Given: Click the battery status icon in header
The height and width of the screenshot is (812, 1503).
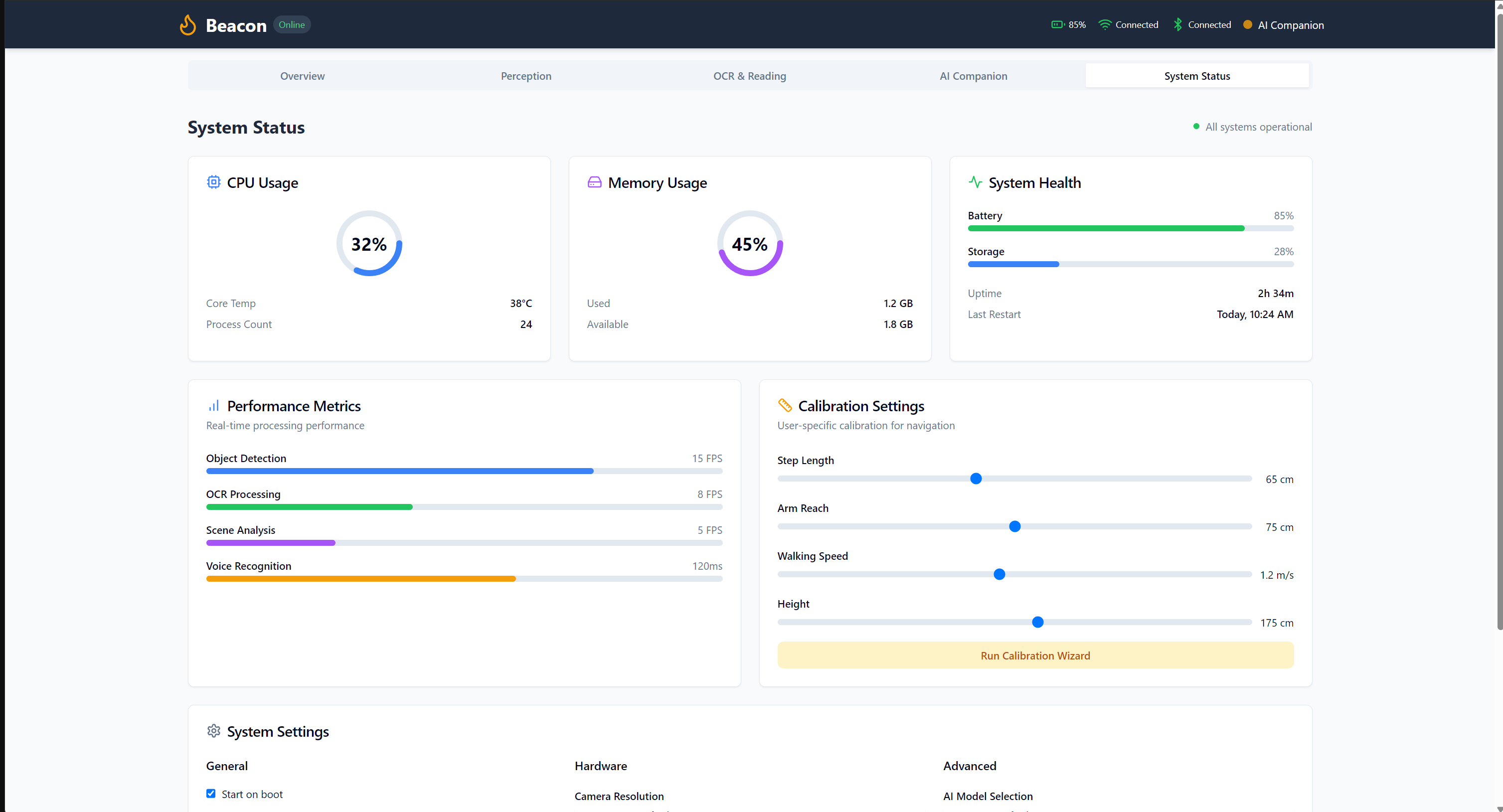Looking at the screenshot, I should (1057, 24).
